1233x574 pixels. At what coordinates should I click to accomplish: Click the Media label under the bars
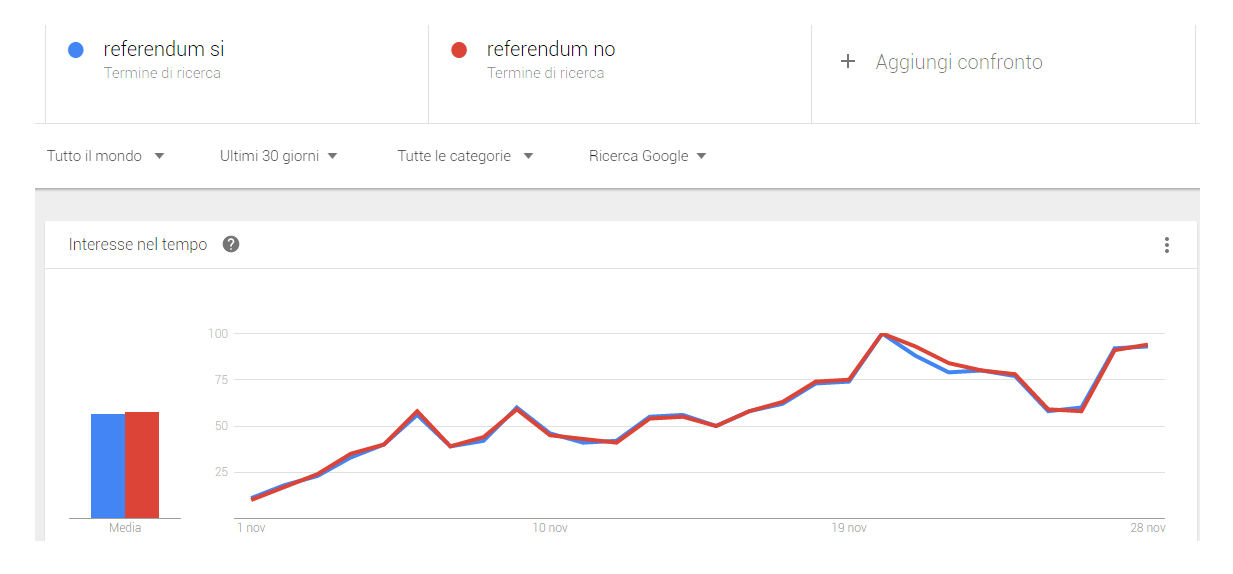point(125,528)
